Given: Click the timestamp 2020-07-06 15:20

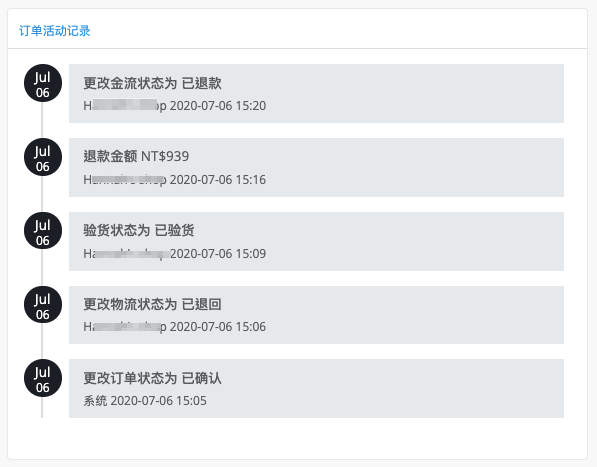Looking at the screenshot, I should 218,105.
